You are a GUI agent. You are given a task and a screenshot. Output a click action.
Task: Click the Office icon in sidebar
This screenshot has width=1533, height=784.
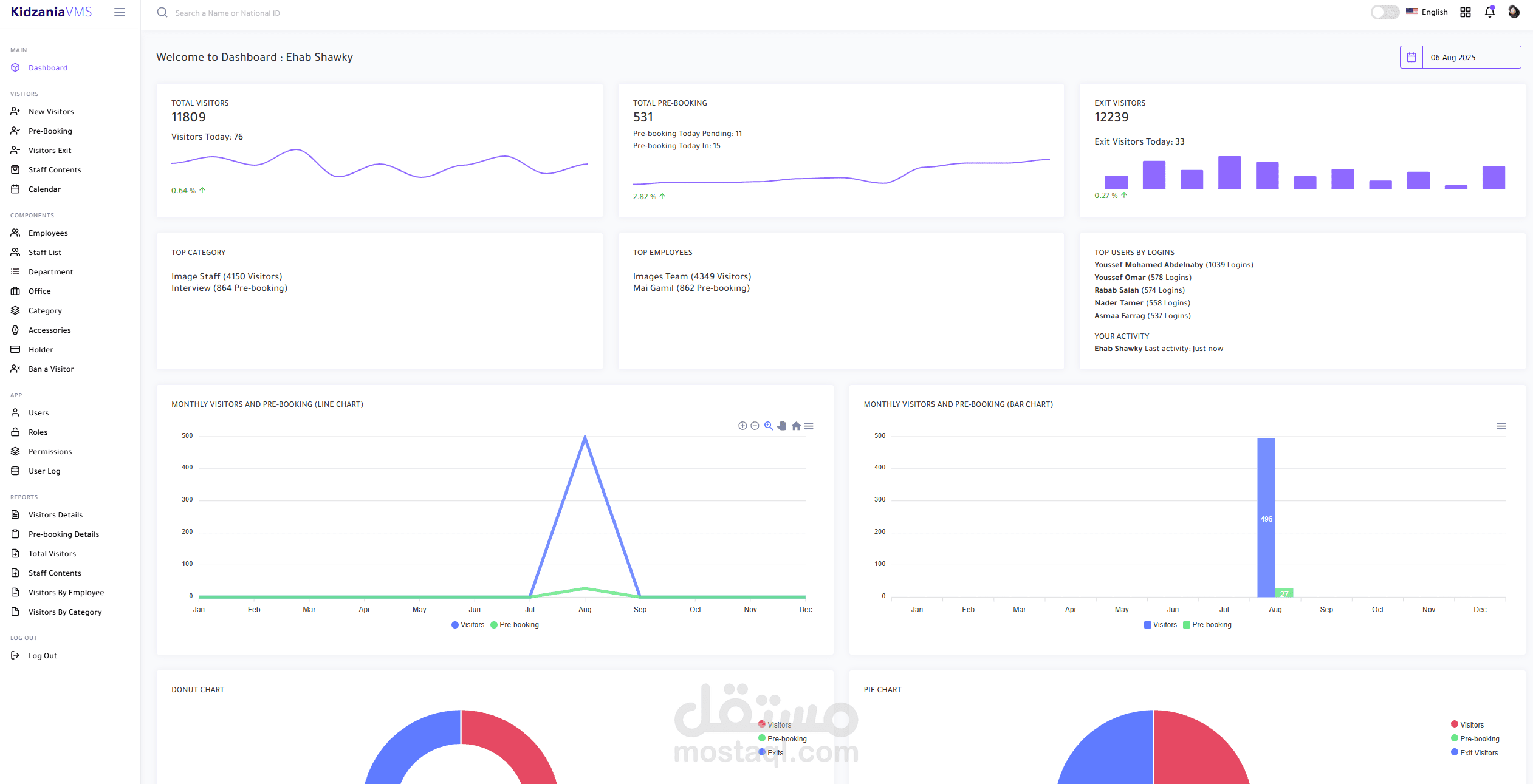pyautogui.click(x=15, y=291)
